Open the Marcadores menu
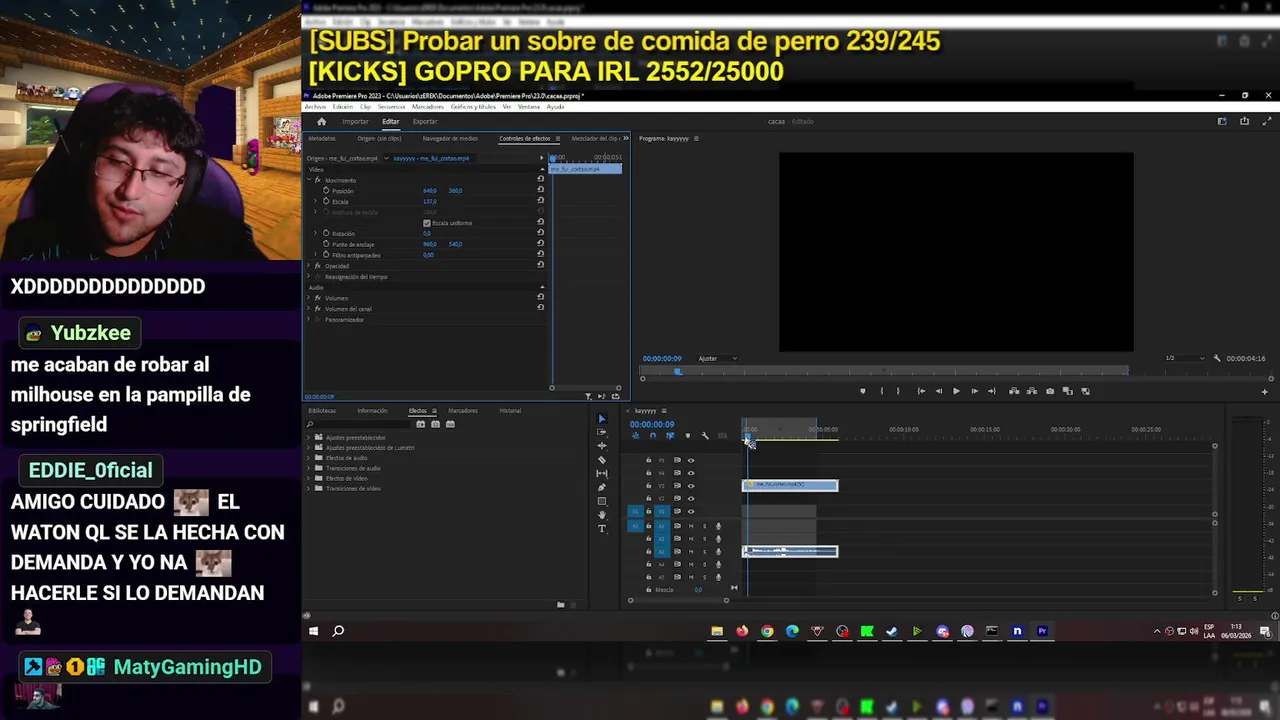This screenshot has width=1280, height=720. click(x=428, y=106)
